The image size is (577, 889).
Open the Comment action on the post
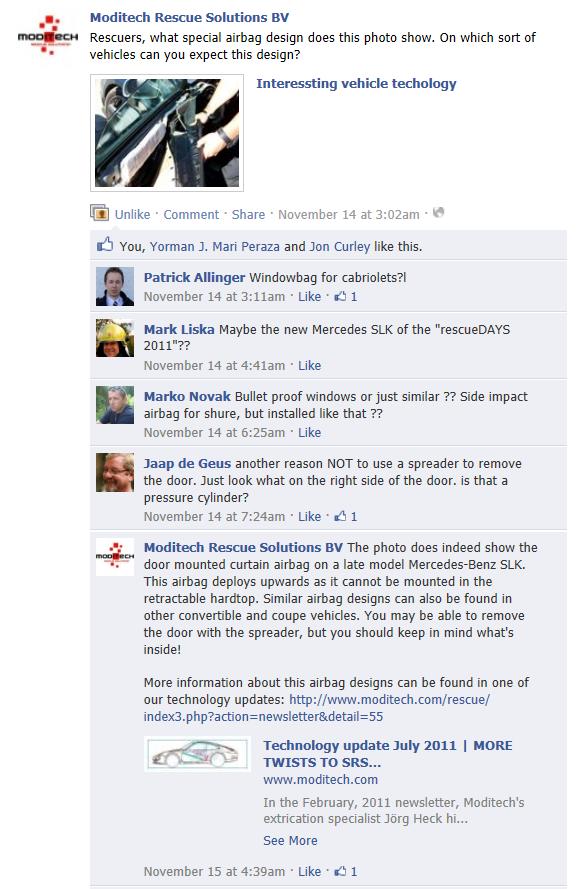pyautogui.click(x=191, y=214)
